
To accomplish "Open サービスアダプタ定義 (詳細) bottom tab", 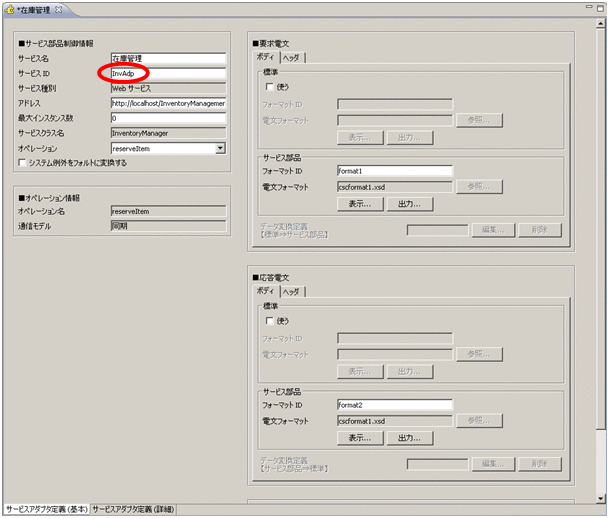I will tap(133, 509).
